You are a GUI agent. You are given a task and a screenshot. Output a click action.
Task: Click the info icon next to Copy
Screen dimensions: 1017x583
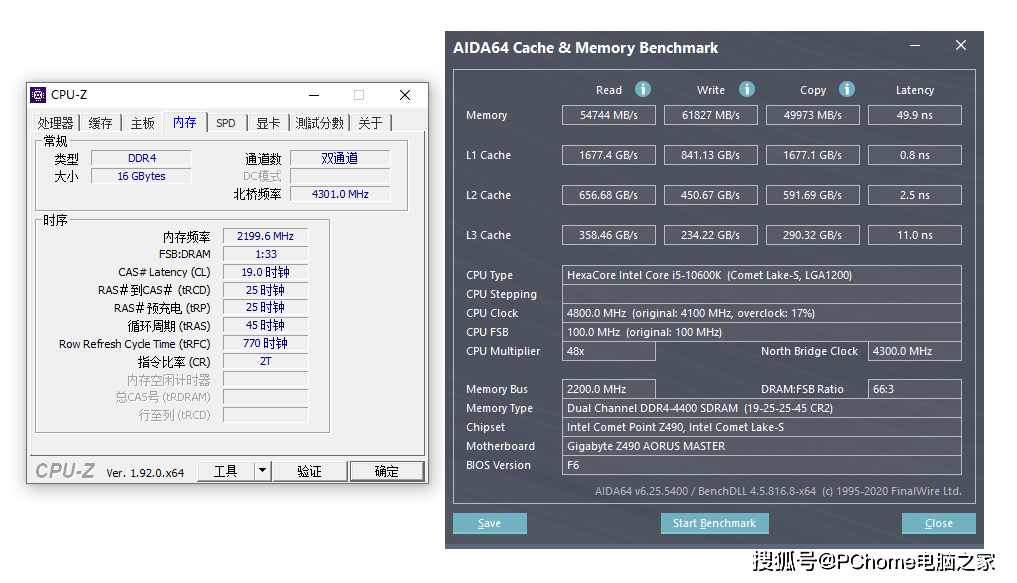846,89
